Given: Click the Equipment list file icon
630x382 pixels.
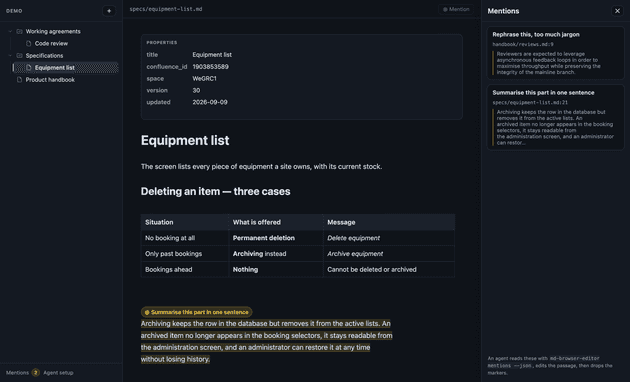Looking at the screenshot, I should [29, 67].
